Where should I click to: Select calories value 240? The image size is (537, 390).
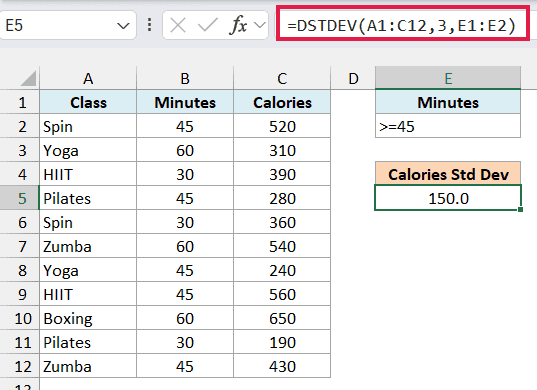click(282, 271)
